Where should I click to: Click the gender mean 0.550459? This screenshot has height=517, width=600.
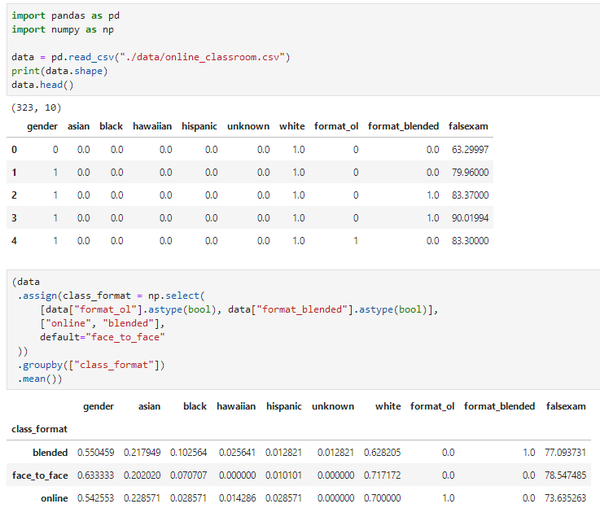point(96,452)
